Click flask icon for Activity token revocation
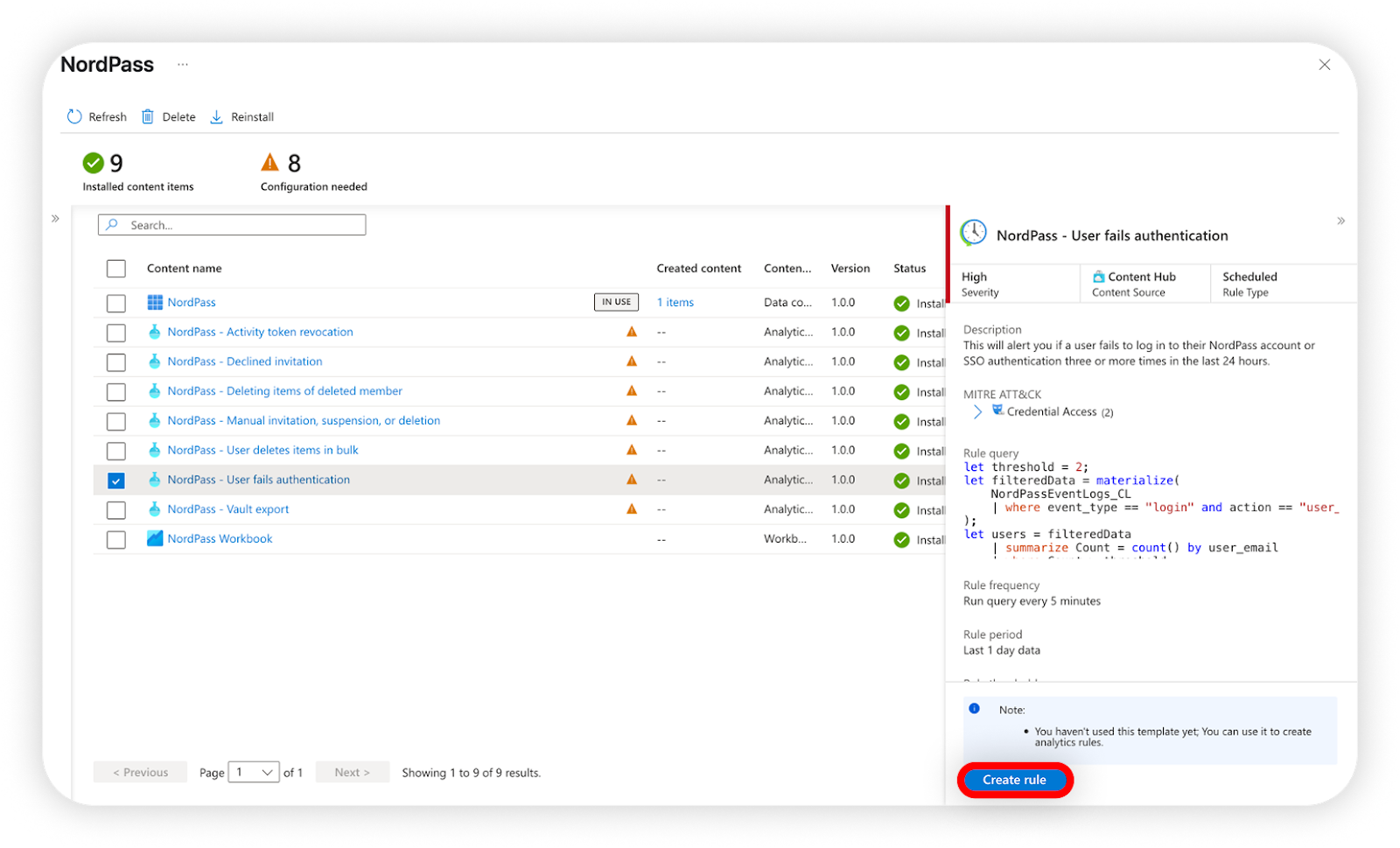 [x=155, y=332]
